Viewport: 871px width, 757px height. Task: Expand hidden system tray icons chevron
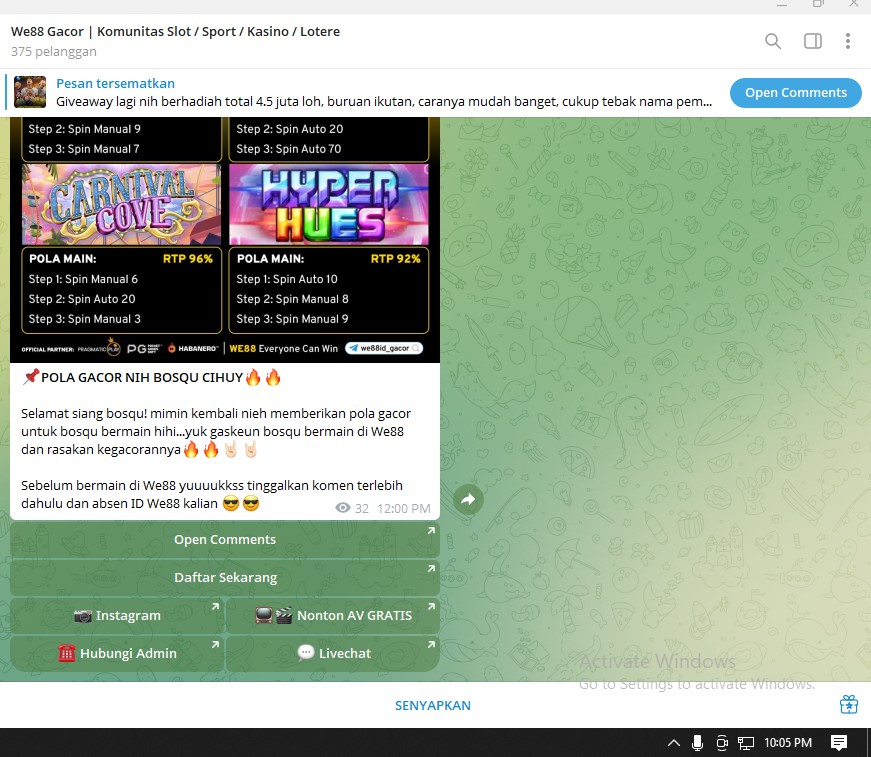[x=674, y=743]
